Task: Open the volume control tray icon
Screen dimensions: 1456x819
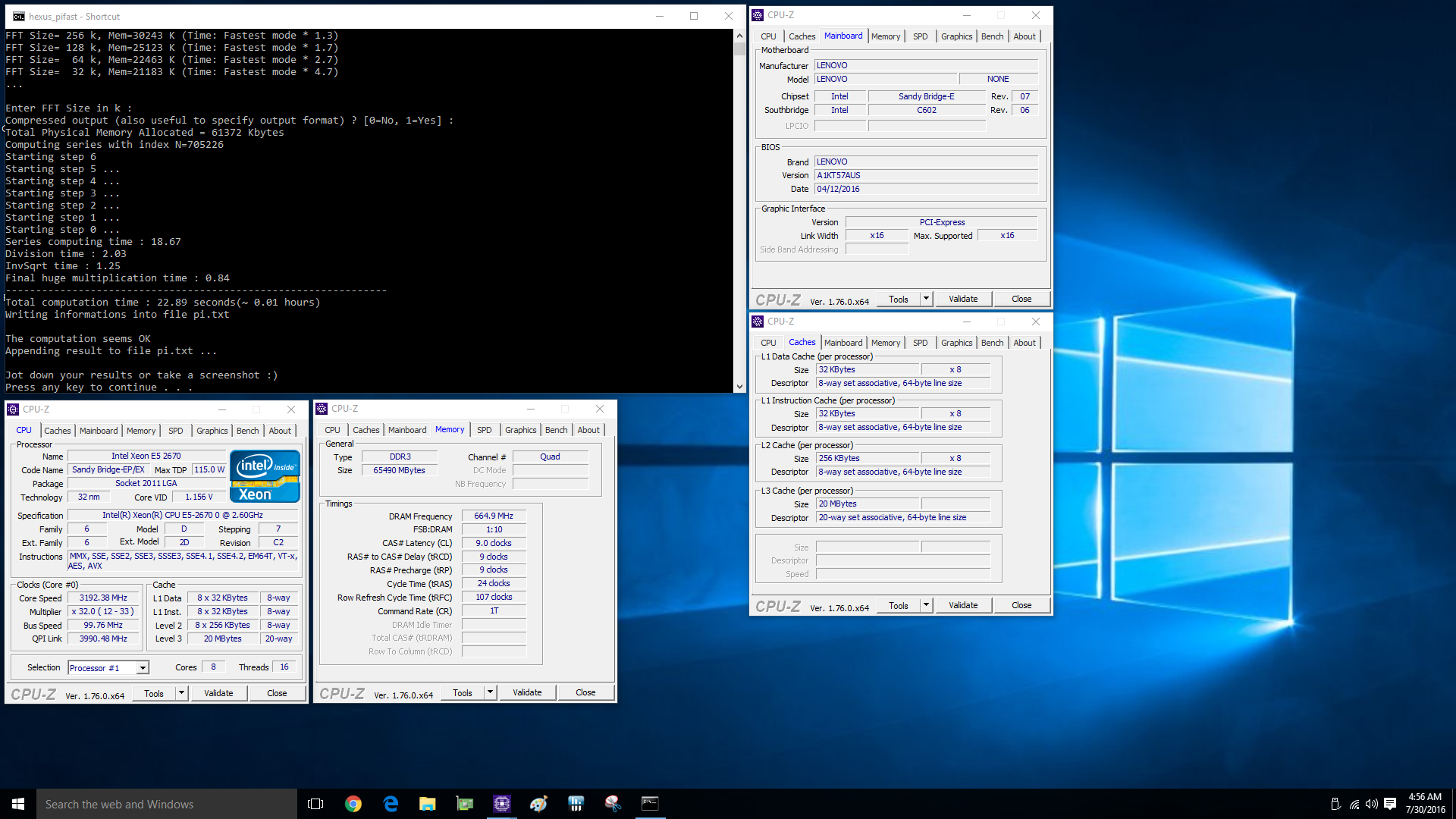Action: (x=1372, y=804)
